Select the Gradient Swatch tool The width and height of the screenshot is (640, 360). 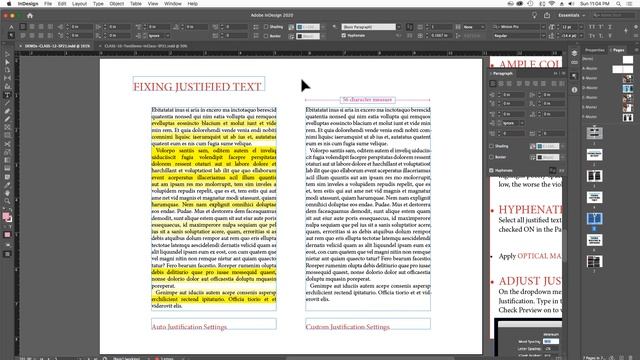7,161
